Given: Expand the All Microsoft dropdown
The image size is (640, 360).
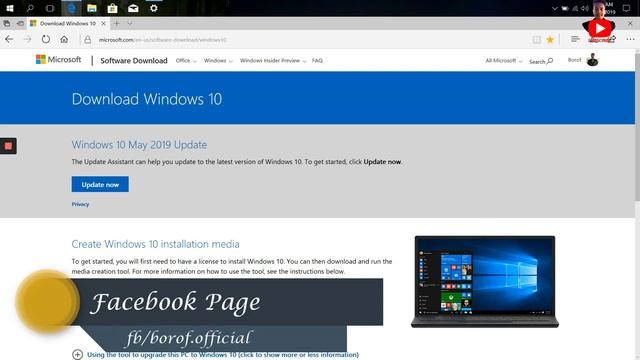Looking at the screenshot, I should tap(504, 60).
